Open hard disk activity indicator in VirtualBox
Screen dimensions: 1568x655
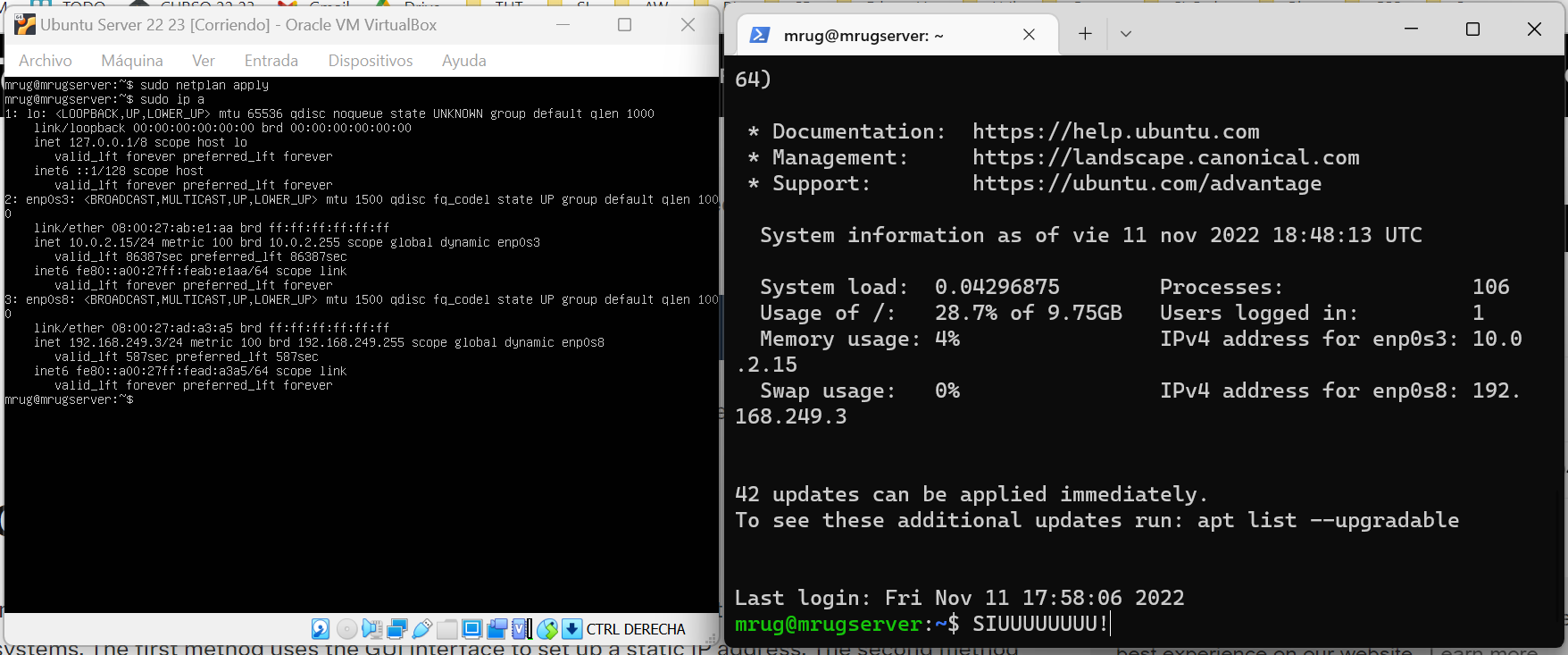321,629
